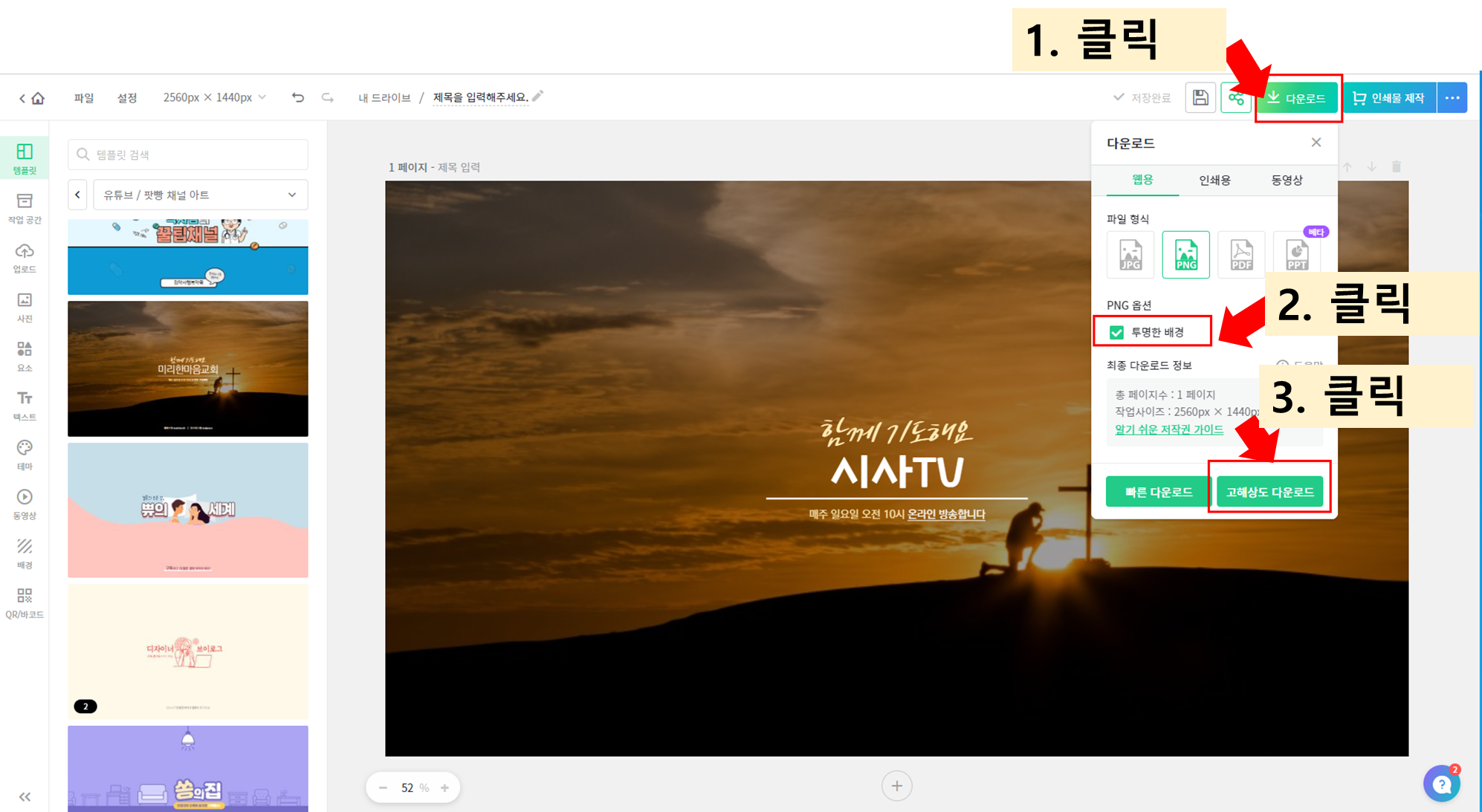
Task: Open help chat bubble icon
Action: click(1442, 784)
